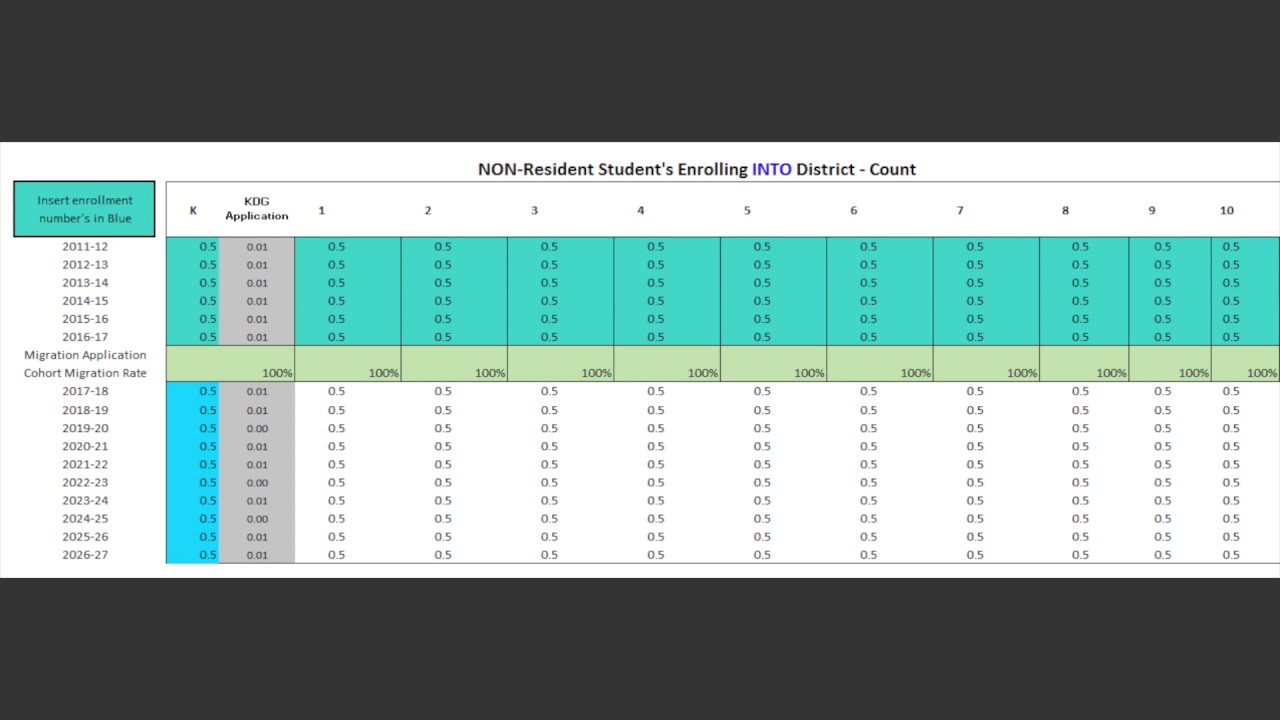This screenshot has height=720, width=1280.
Task: Select the 2020-21 row label
Action: click(x=85, y=446)
